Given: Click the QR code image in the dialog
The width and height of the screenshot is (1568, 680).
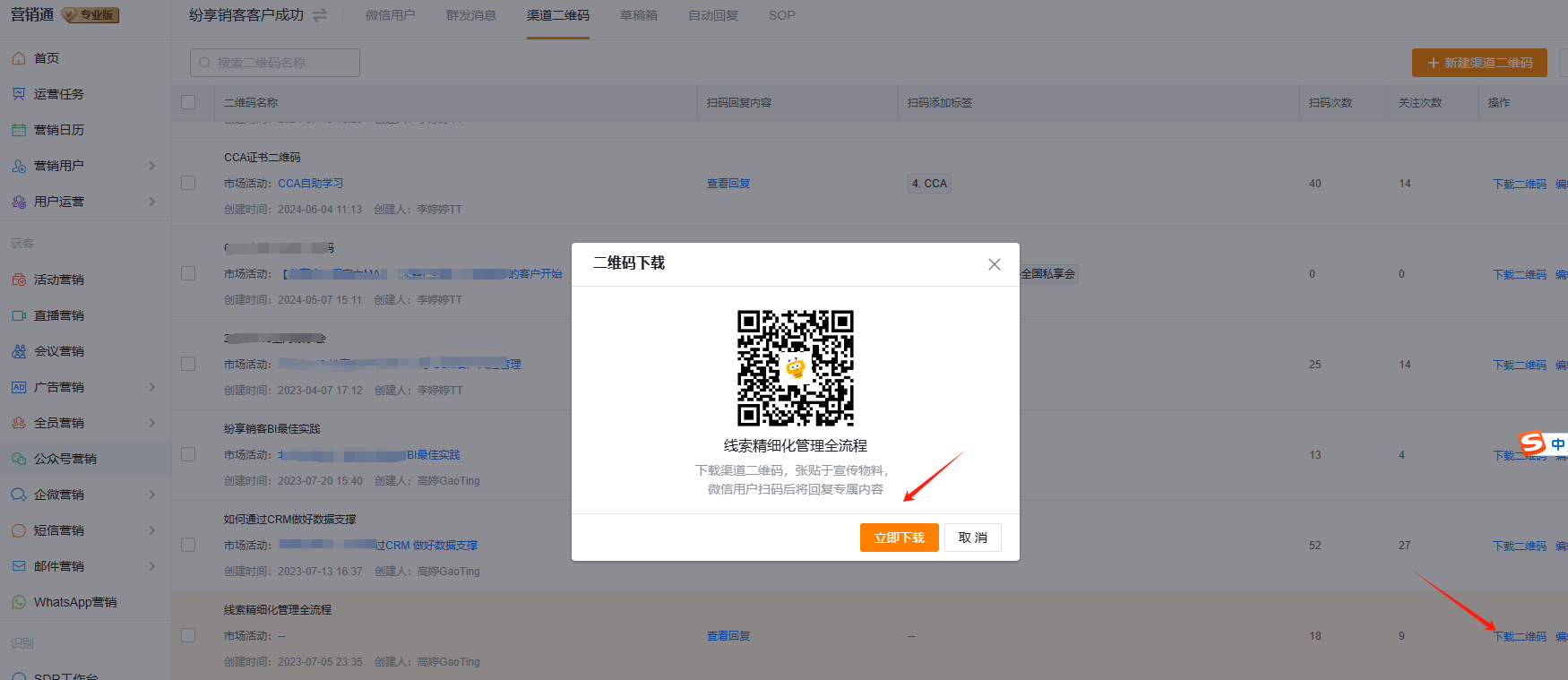Looking at the screenshot, I should coord(796,368).
